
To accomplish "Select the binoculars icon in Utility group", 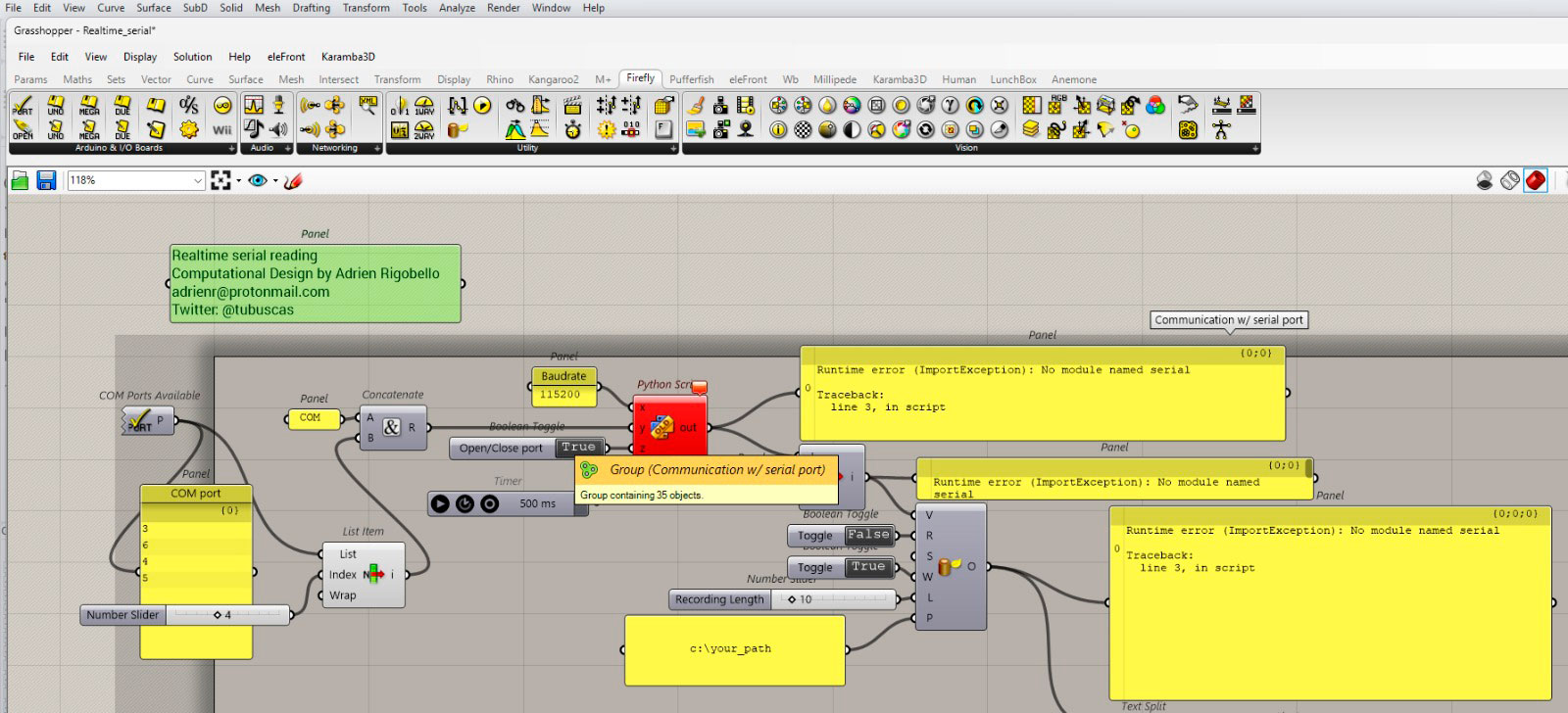I will [x=515, y=106].
